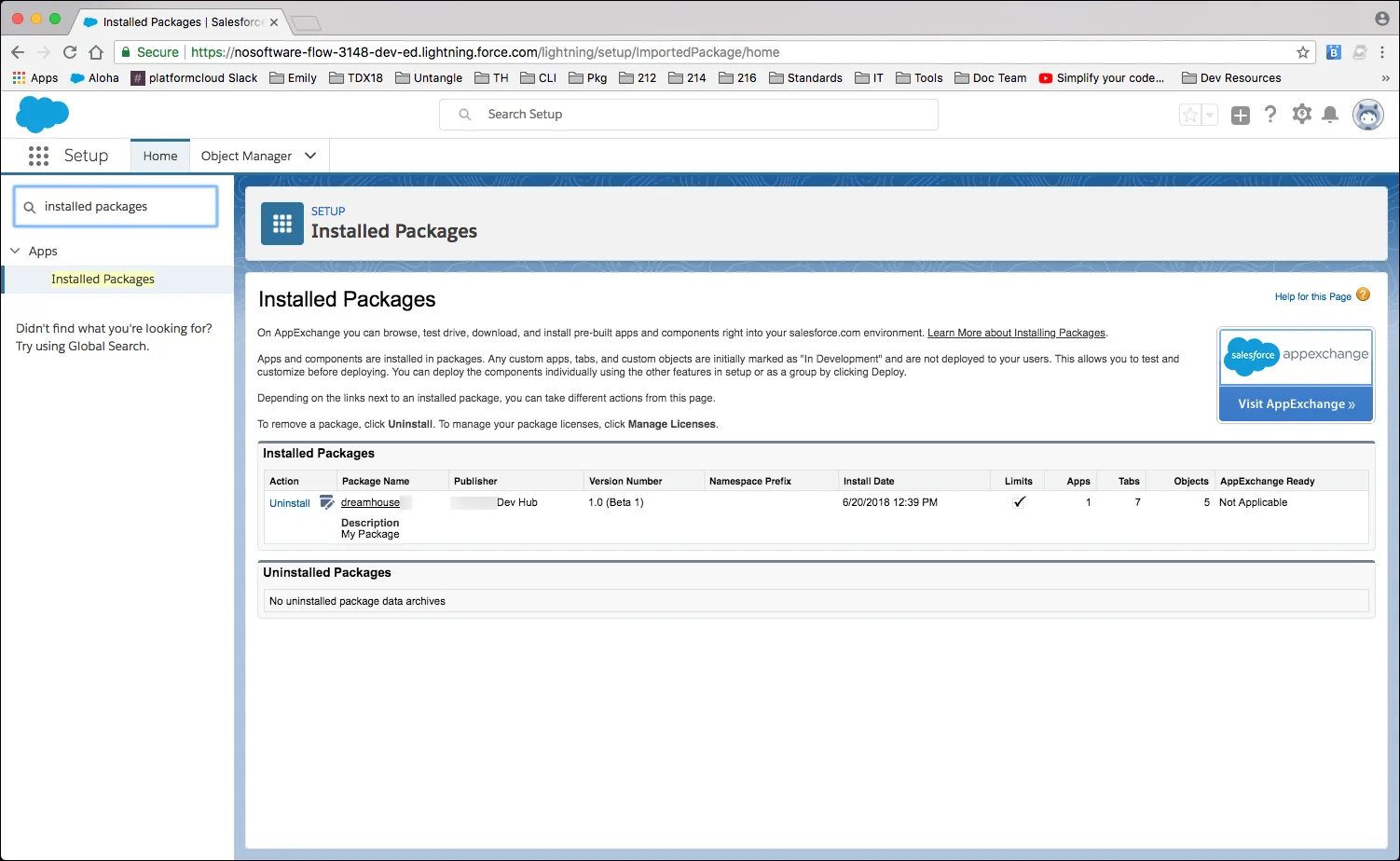1400x861 pixels.
Task: Uninstall the dreamhouse package
Action: [x=289, y=503]
